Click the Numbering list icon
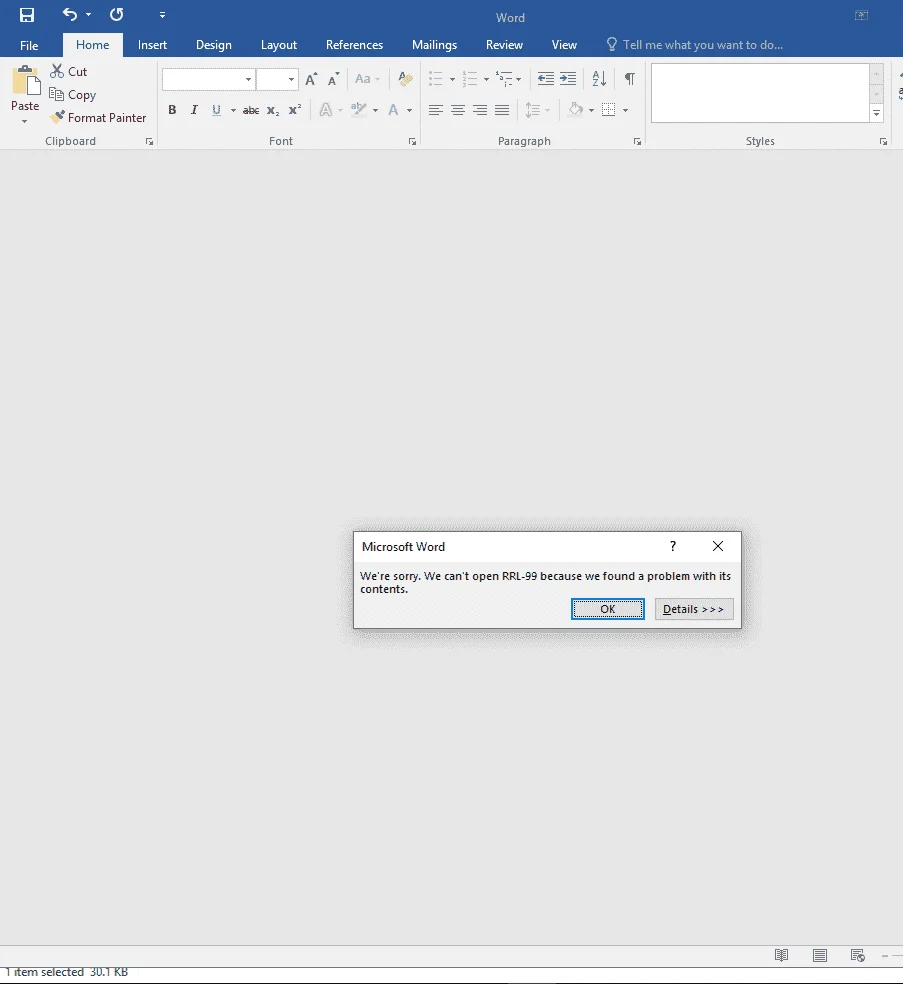This screenshot has width=903, height=984. (470, 79)
